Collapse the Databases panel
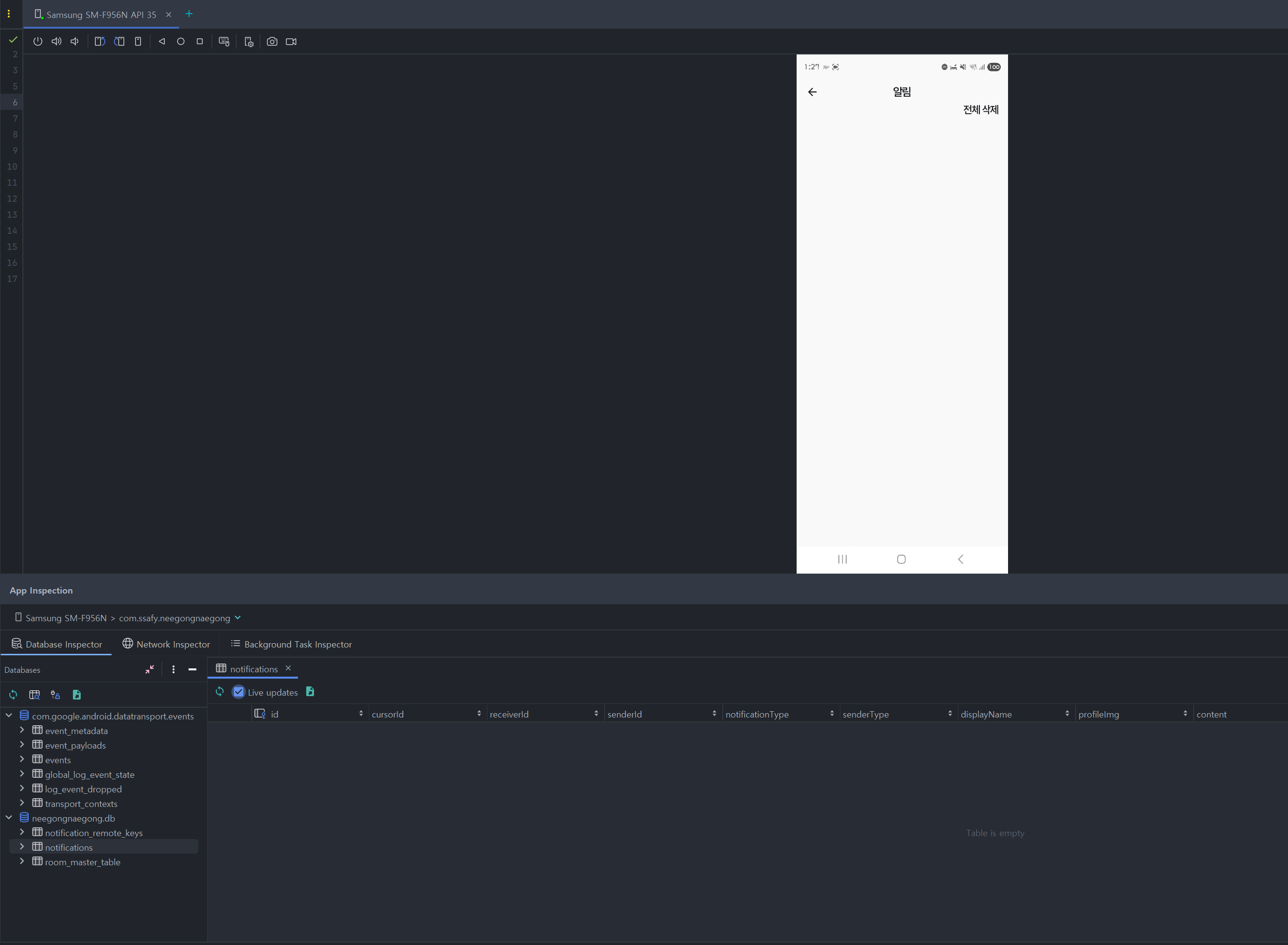1288x945 pixels. click(x=150, y=669)
